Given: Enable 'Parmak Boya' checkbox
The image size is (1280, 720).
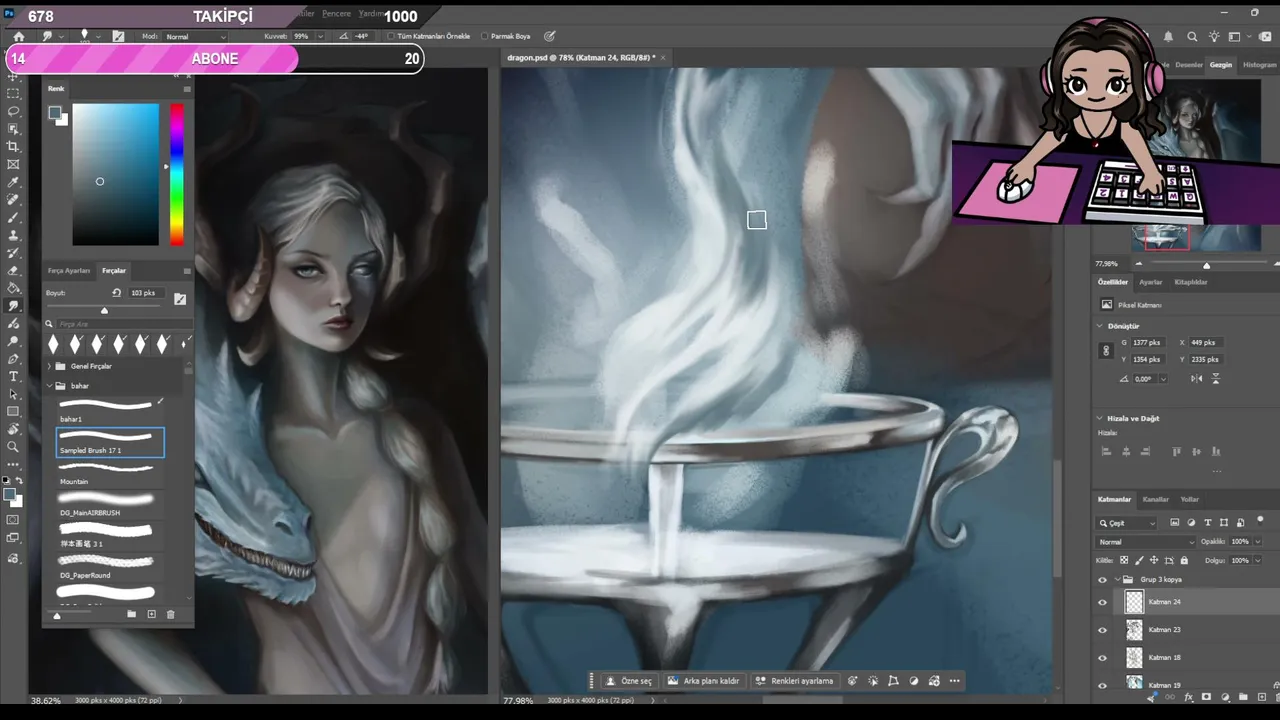Looking at the screenshot, I should pyautogui.click(x=485, y=36).
